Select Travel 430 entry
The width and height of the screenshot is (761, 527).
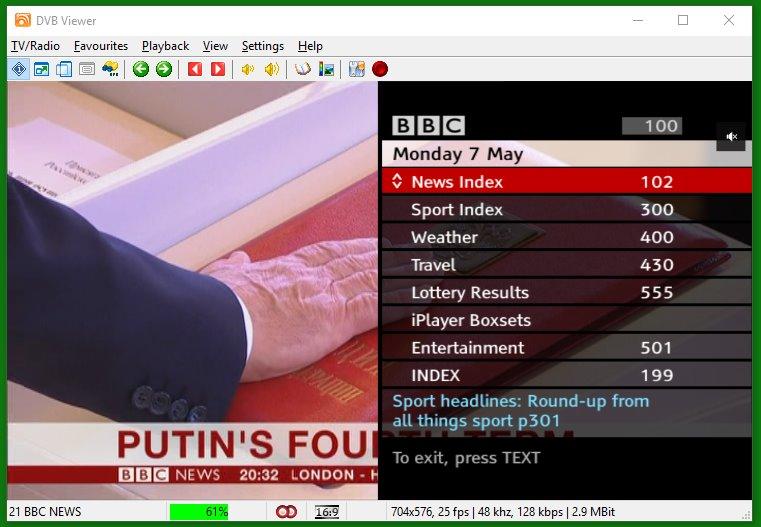(567, 264)
